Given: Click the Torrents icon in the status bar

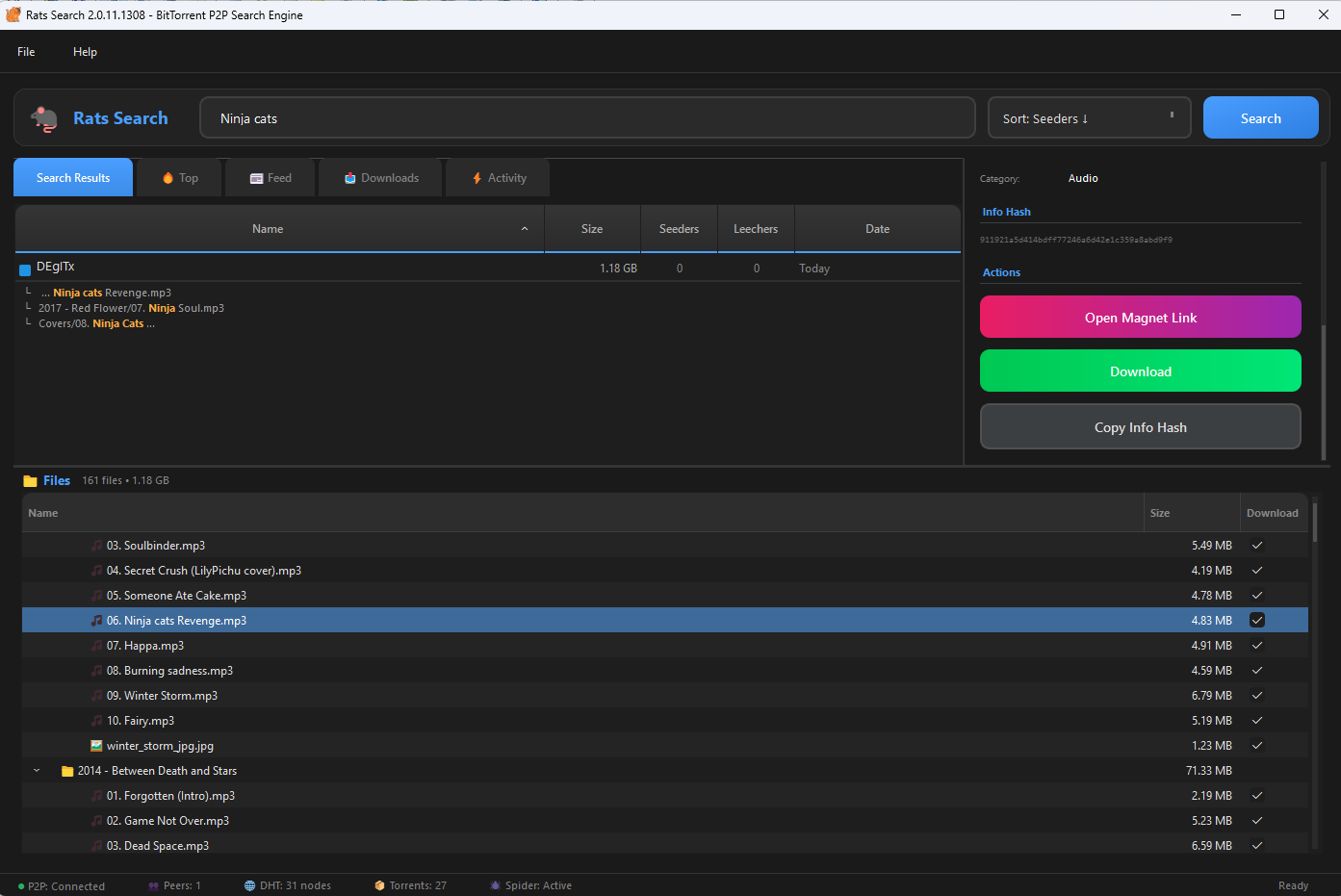Looking at the screenshot, I should (x=380, y=885).
